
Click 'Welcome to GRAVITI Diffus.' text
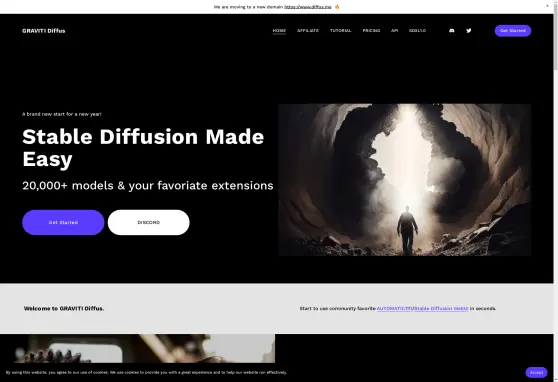coord(64,309)
